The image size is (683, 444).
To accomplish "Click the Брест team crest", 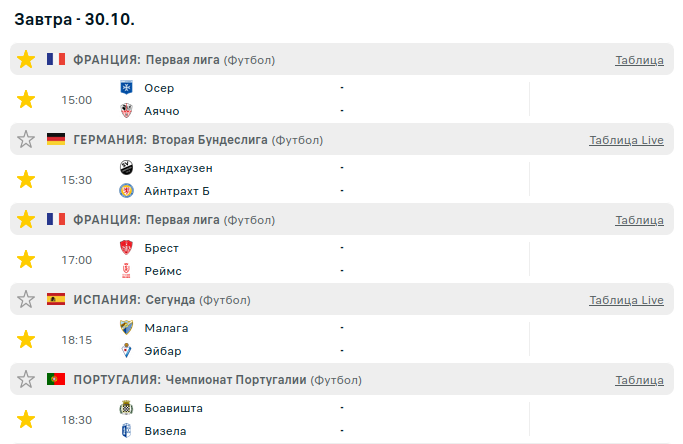I will tap(127, 248).
